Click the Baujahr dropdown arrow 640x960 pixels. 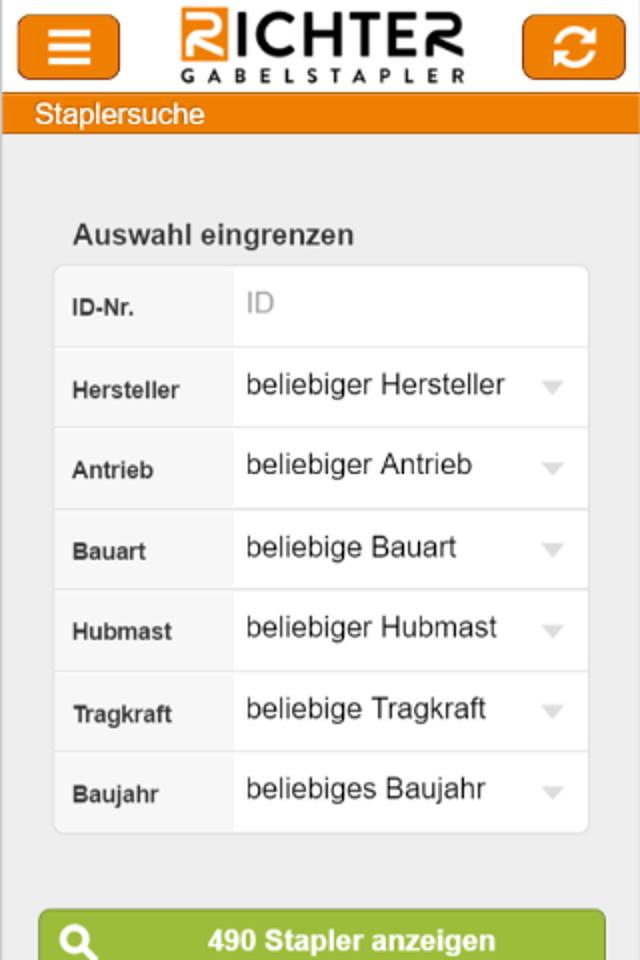552,792
